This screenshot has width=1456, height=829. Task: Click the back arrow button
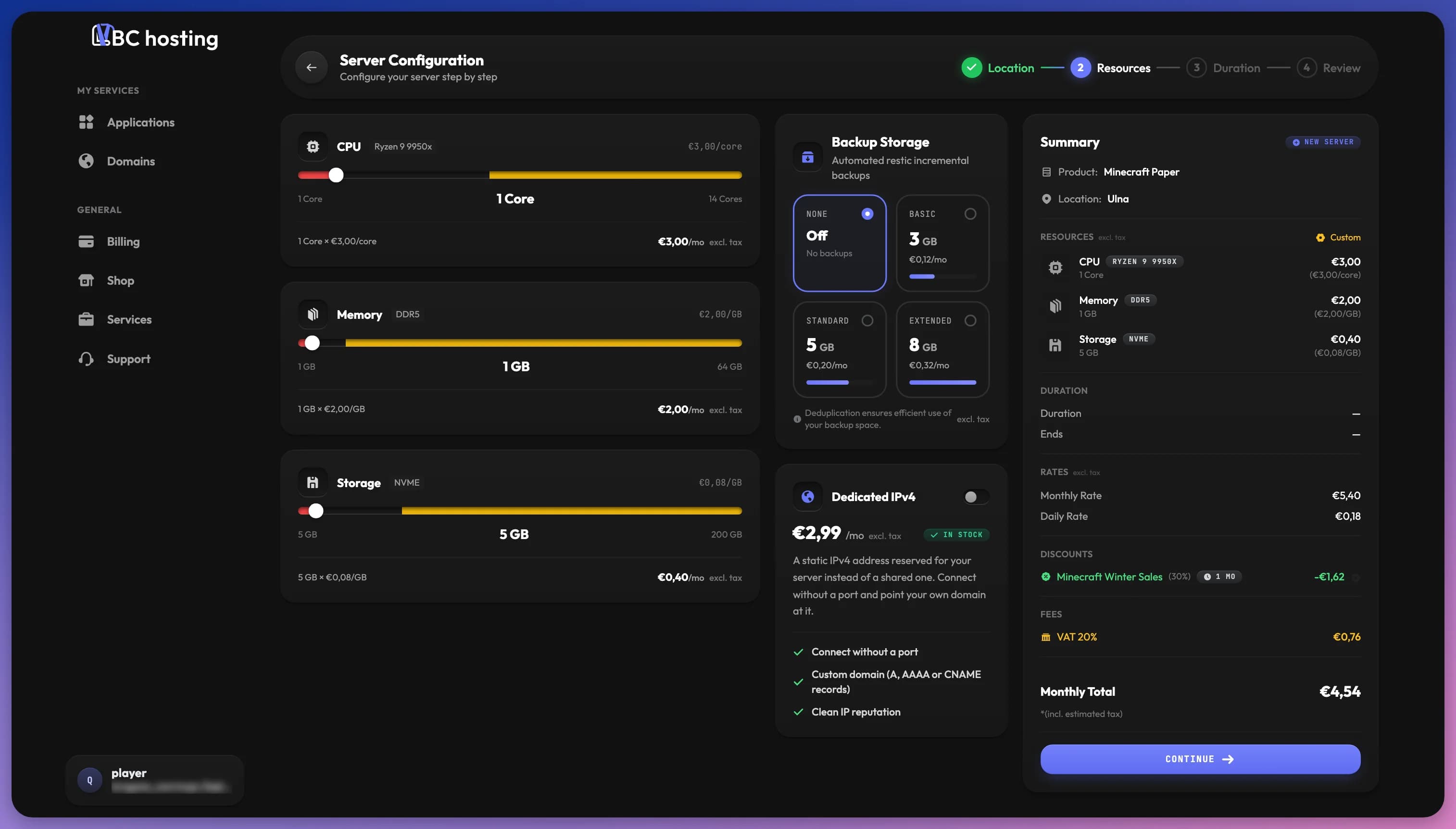312,67
